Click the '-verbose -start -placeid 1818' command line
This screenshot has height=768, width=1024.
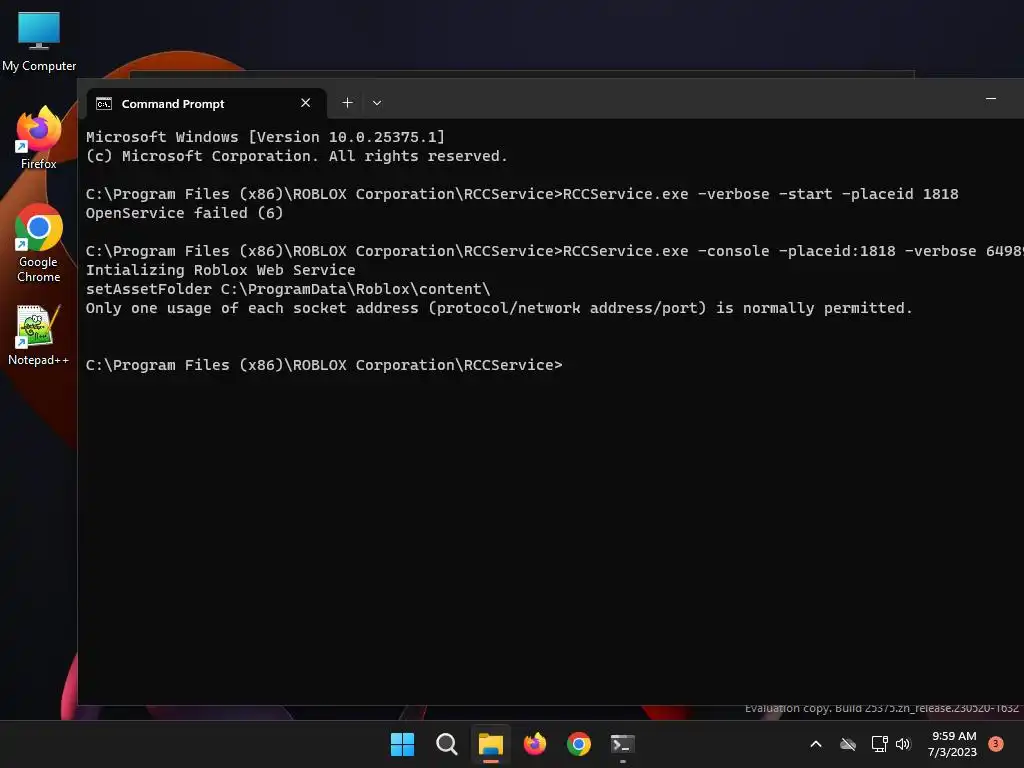coord(522,194)
